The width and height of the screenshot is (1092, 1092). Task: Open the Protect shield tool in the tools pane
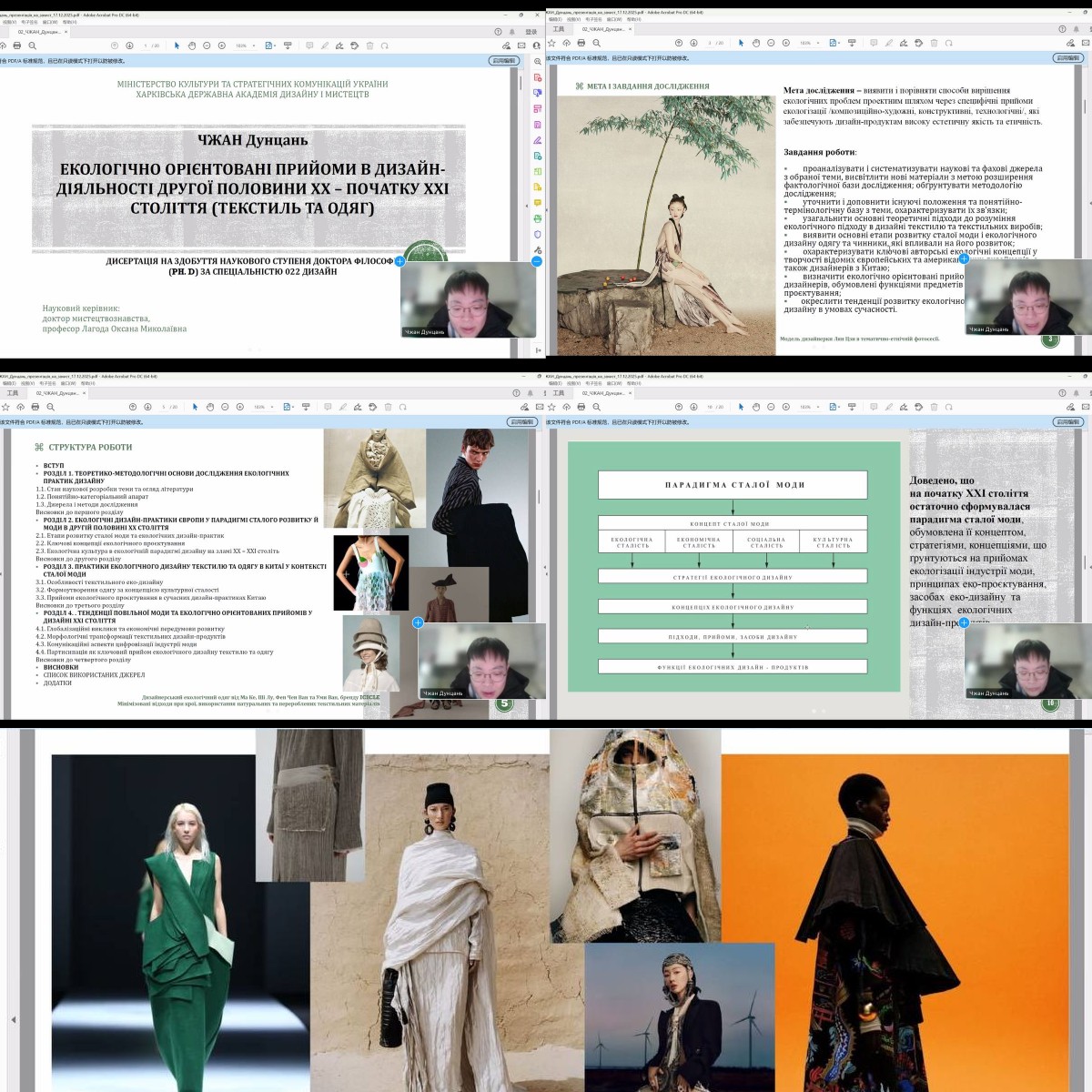537,234
